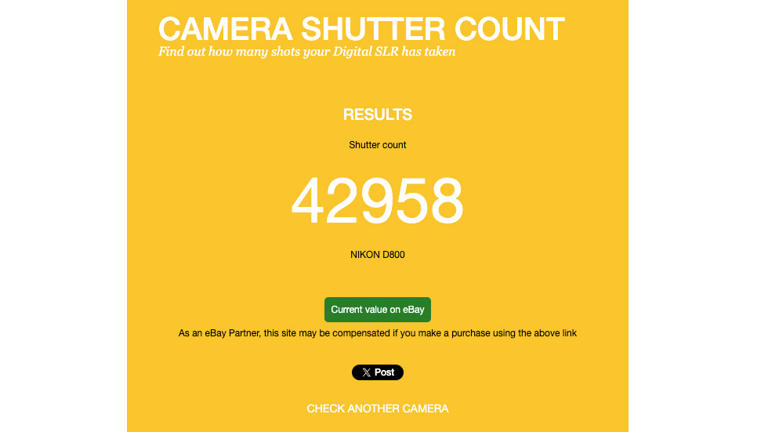This screenshot has height=432, width=768.
Task: Open the green Current value on eBay button
Action: point(377,310)
